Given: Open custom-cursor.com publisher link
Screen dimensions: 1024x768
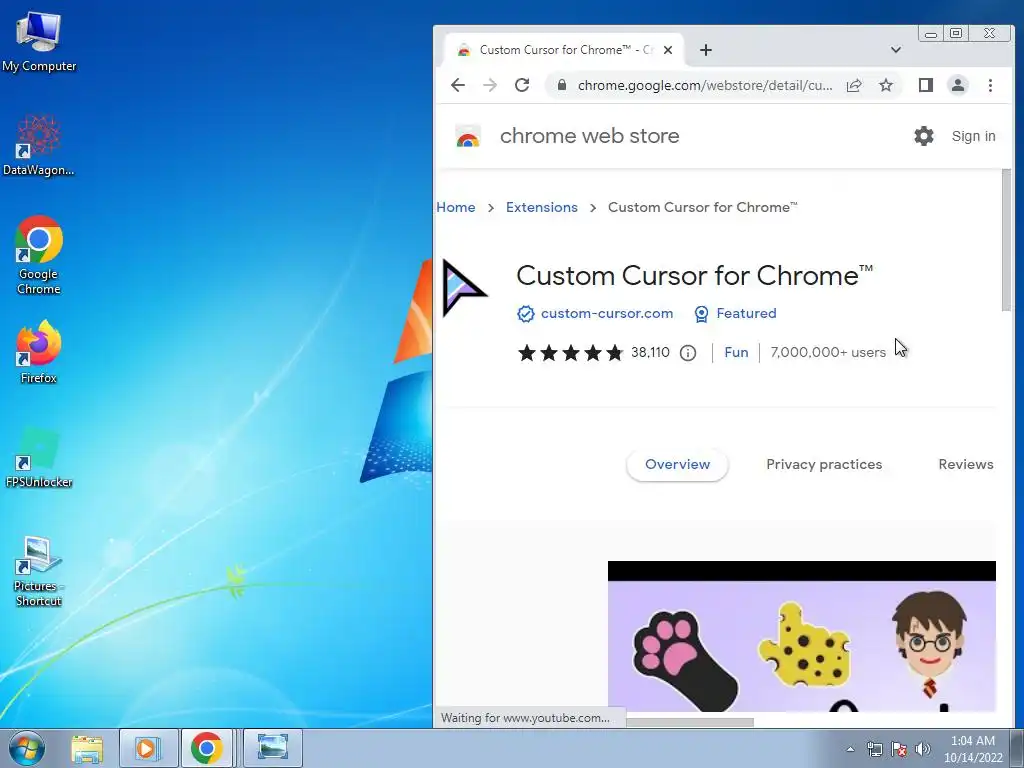Looking at the screenshot, I should pos(607,313).
